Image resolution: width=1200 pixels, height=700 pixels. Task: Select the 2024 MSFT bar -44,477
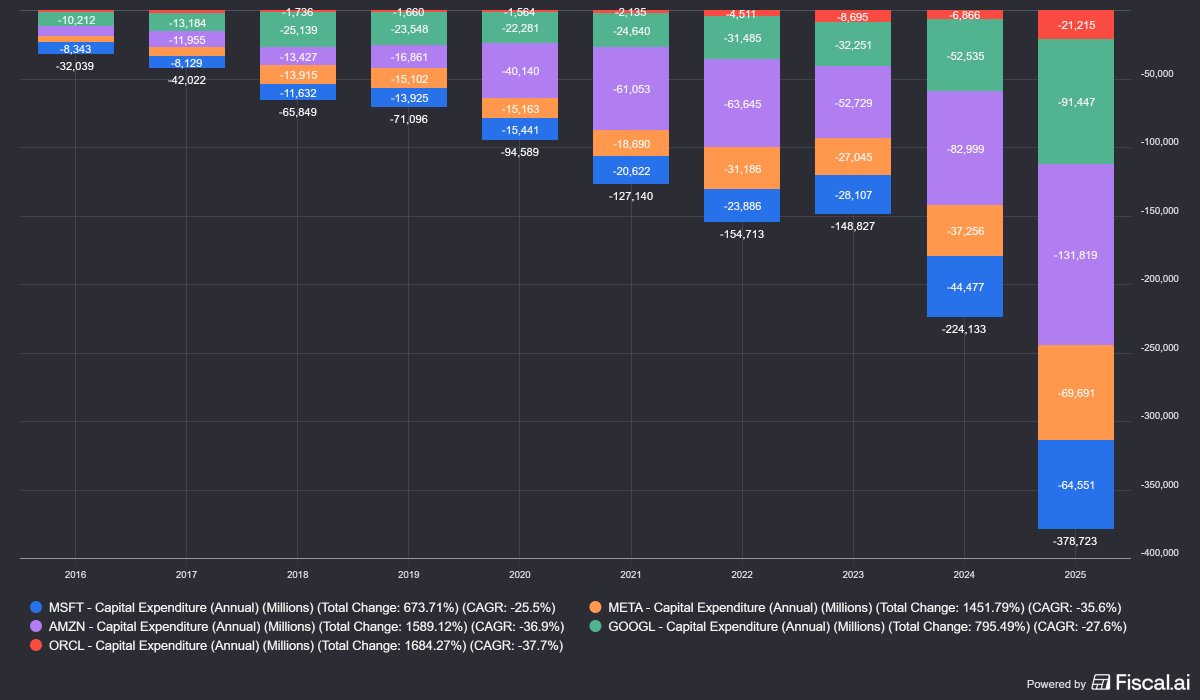click(x=965, y=287)
